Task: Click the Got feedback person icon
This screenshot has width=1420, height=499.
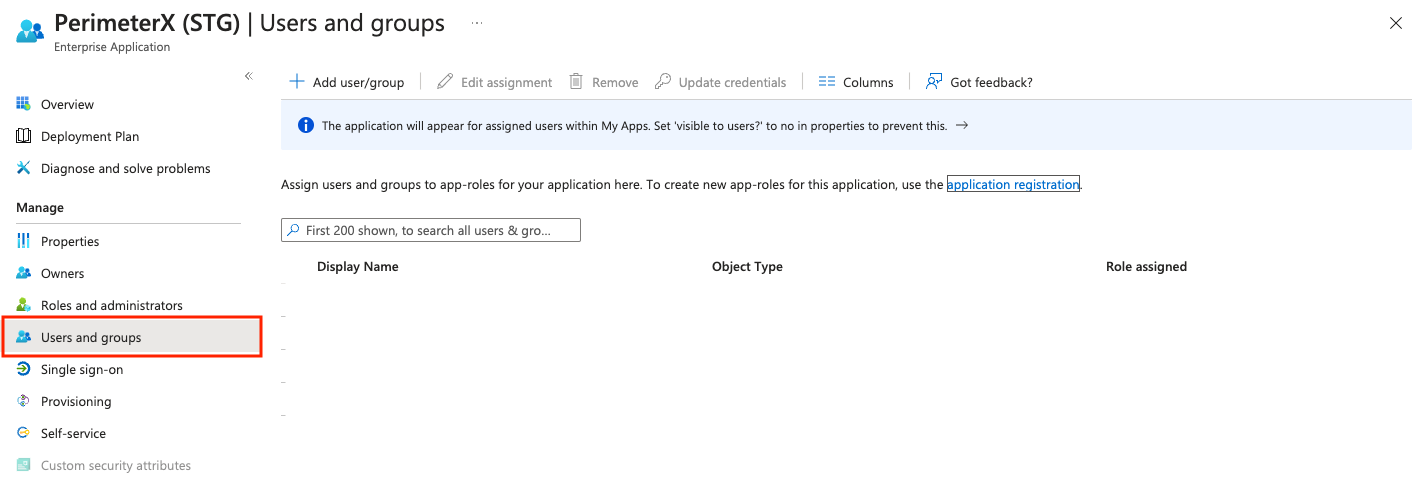Action: point(934,82)
